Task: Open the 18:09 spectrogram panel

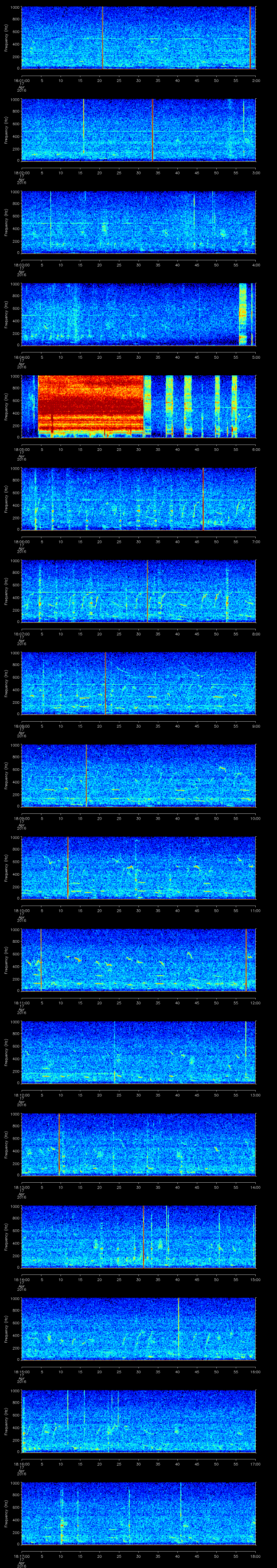Action: click(x=138, y=775)
